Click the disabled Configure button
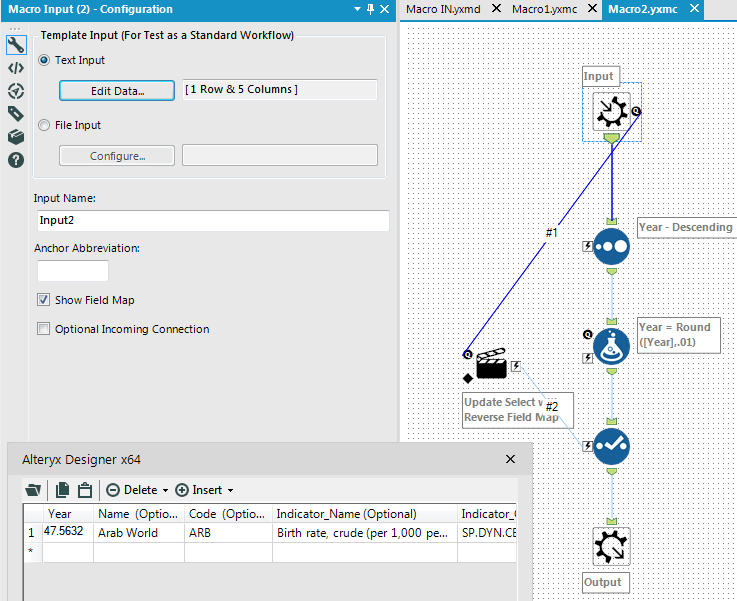 click(117, 156)
